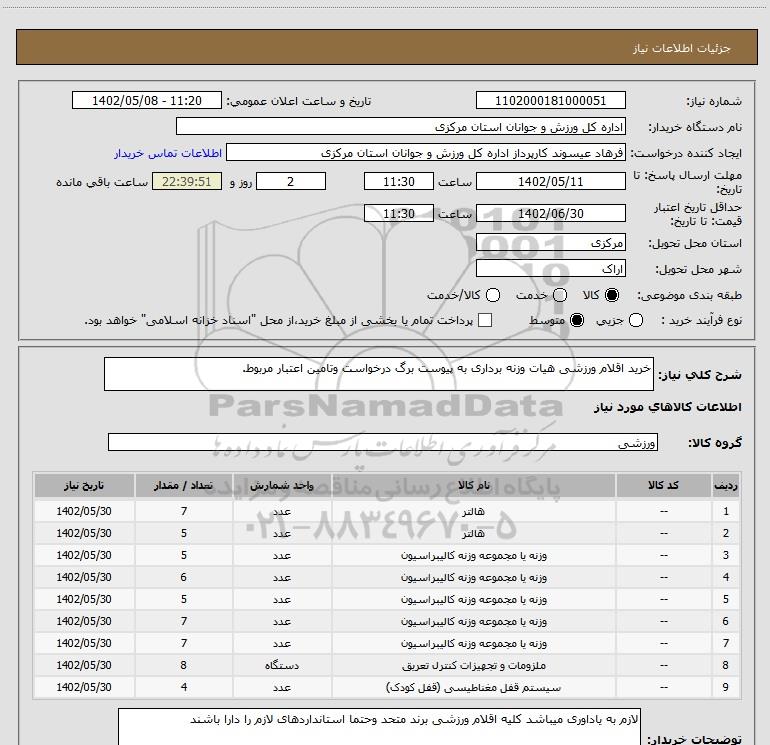Click the کد کالا column header
Screen dimensions: 770x745
663,486
